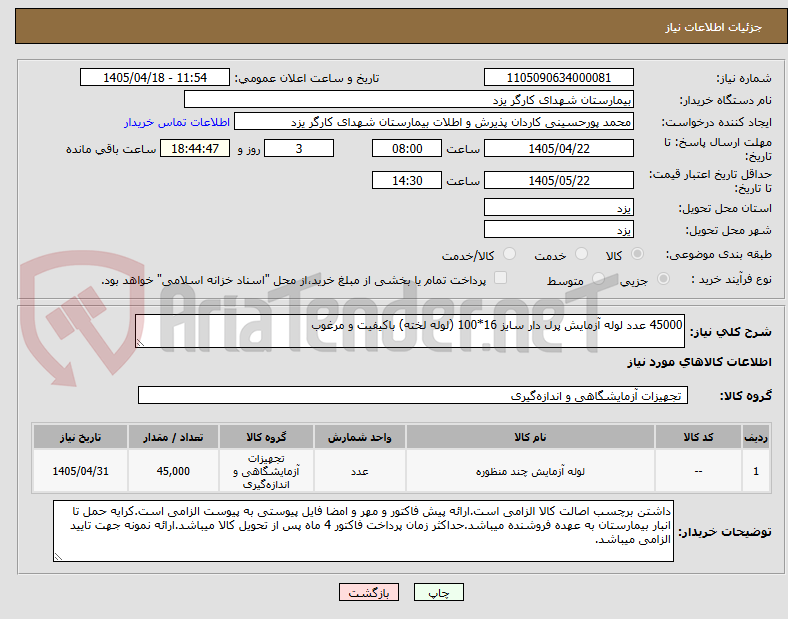This screenshot has height=619, width=788.
Task: Click the goods group field تجهیزات آزمایشگاهی
Action: point(413,395)
